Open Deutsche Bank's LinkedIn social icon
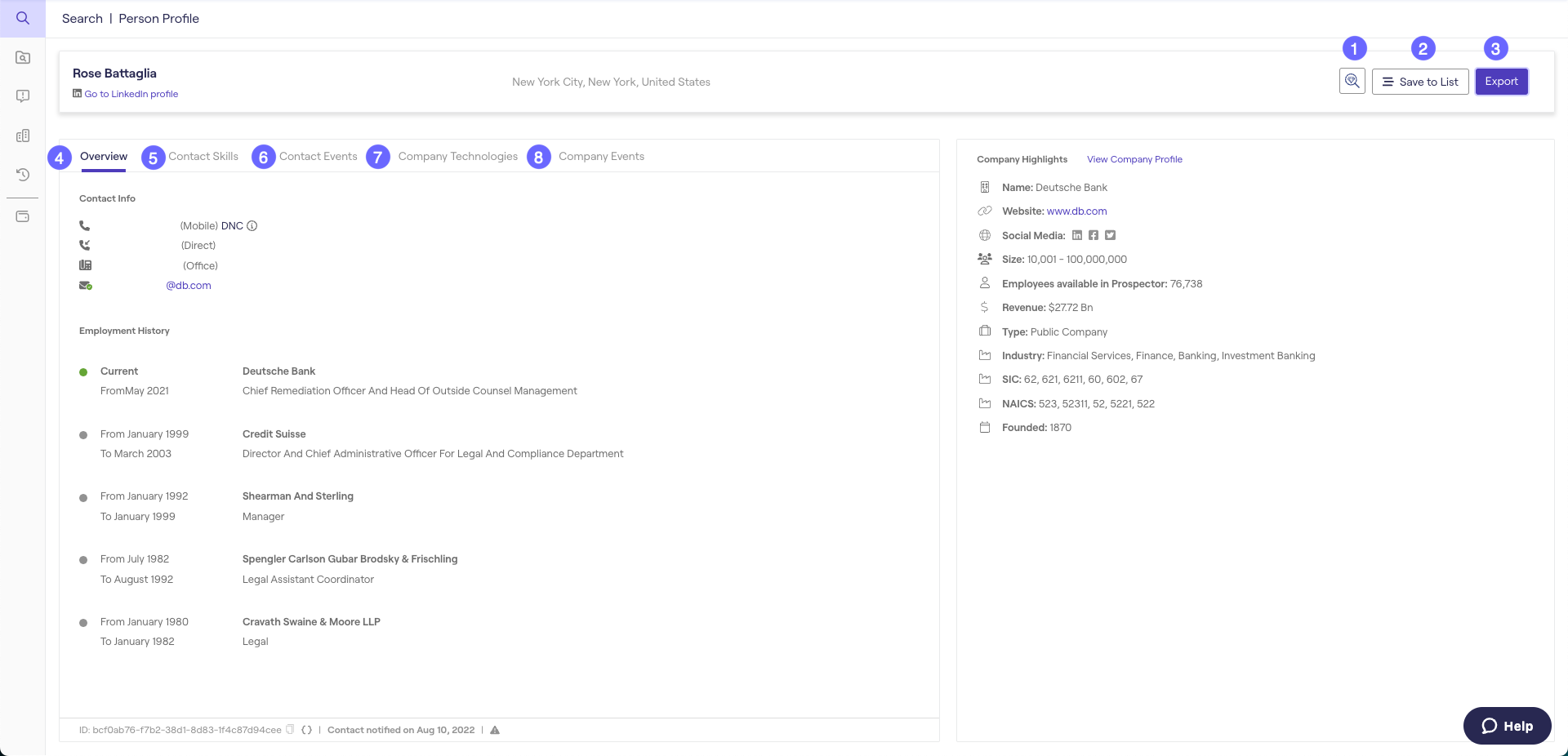This screenshot has width=1568, height=756. [x=1077, y=235]
